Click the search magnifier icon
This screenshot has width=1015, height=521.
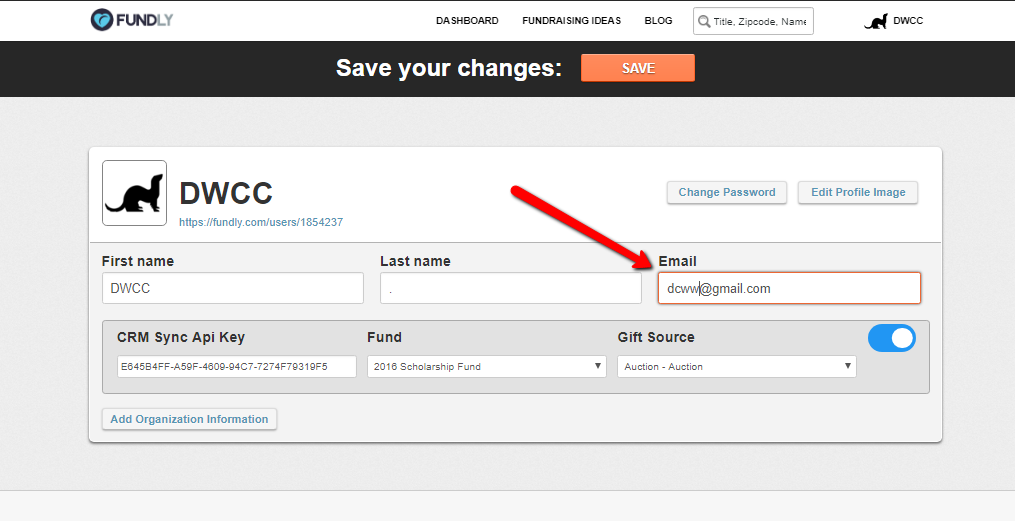click(x=704, y=21)
